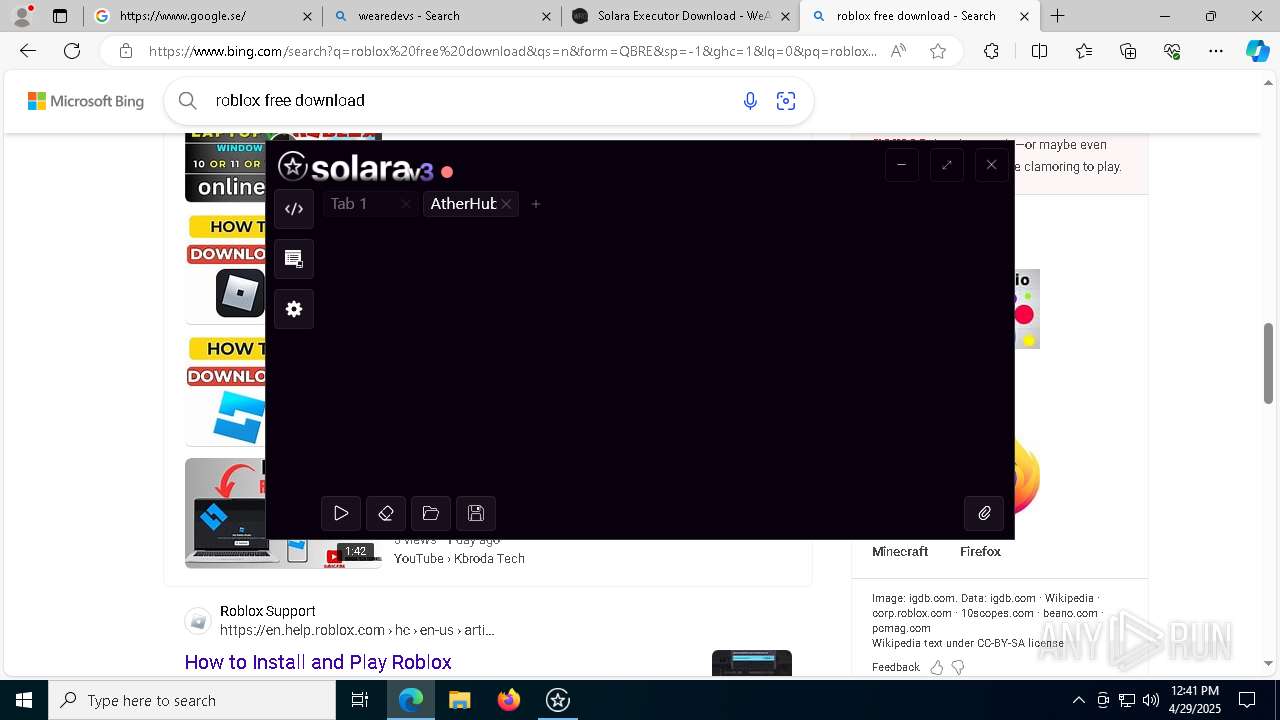Open a script file with the folder icon
The height and width of the screenshot is (720, 1280).
point(431,513)
